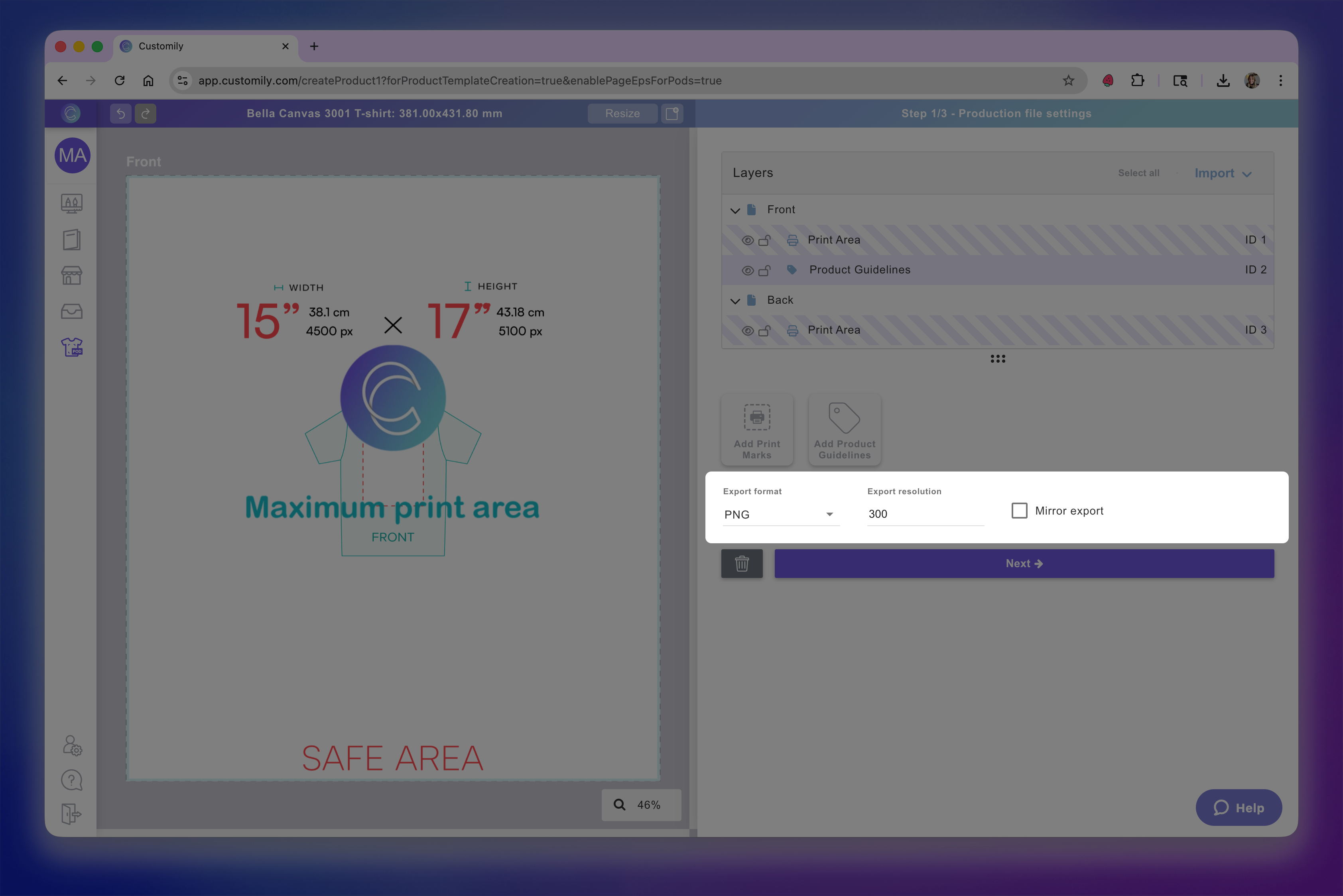Open the monitor design icon in sidebar

point(71,203)
